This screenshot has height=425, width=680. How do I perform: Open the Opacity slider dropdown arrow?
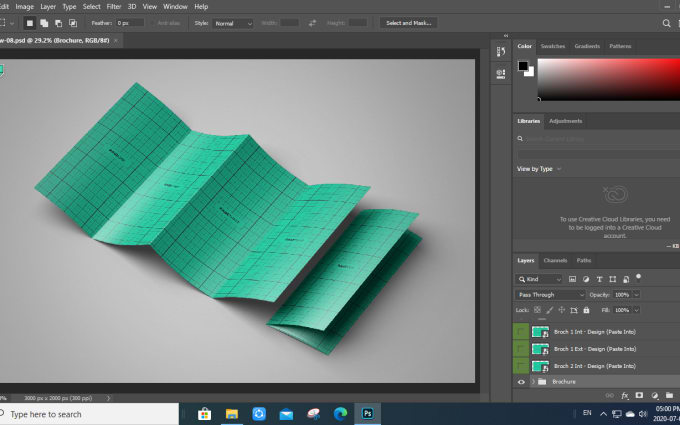(636, 294)
